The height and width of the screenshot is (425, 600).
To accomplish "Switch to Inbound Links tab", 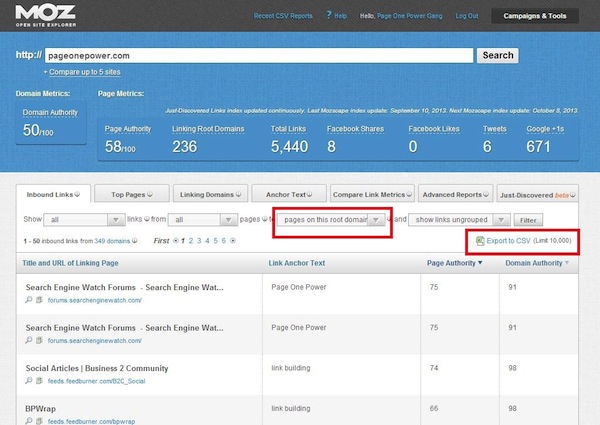I will [53, 194].
